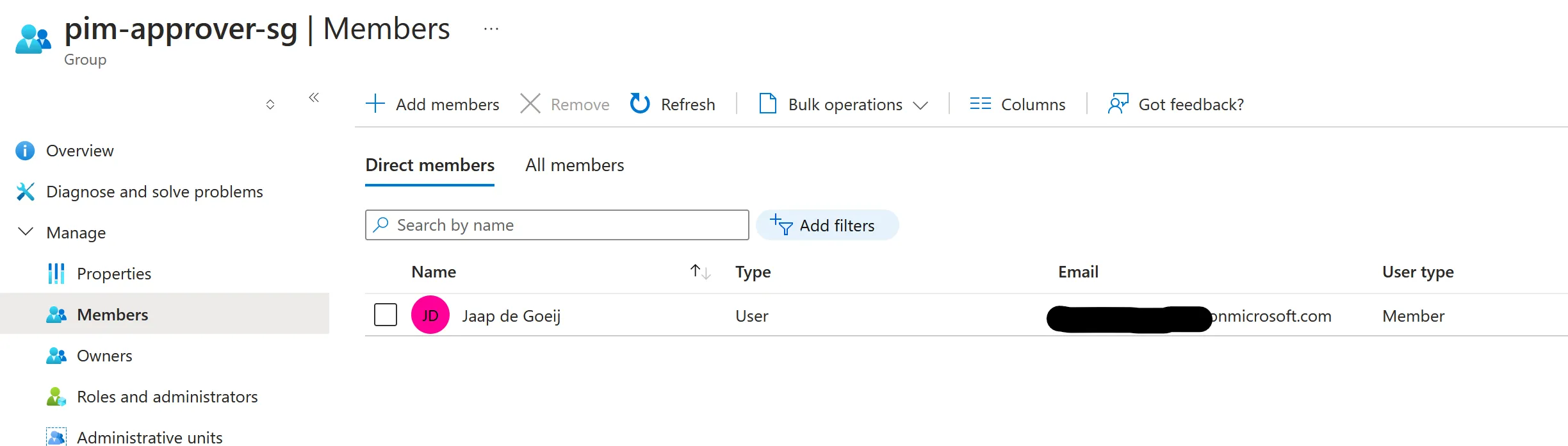The height and width of the screenshot is (446, 1568).
Task: Open the Owners page in sidebar
Action: pos(104,356)
